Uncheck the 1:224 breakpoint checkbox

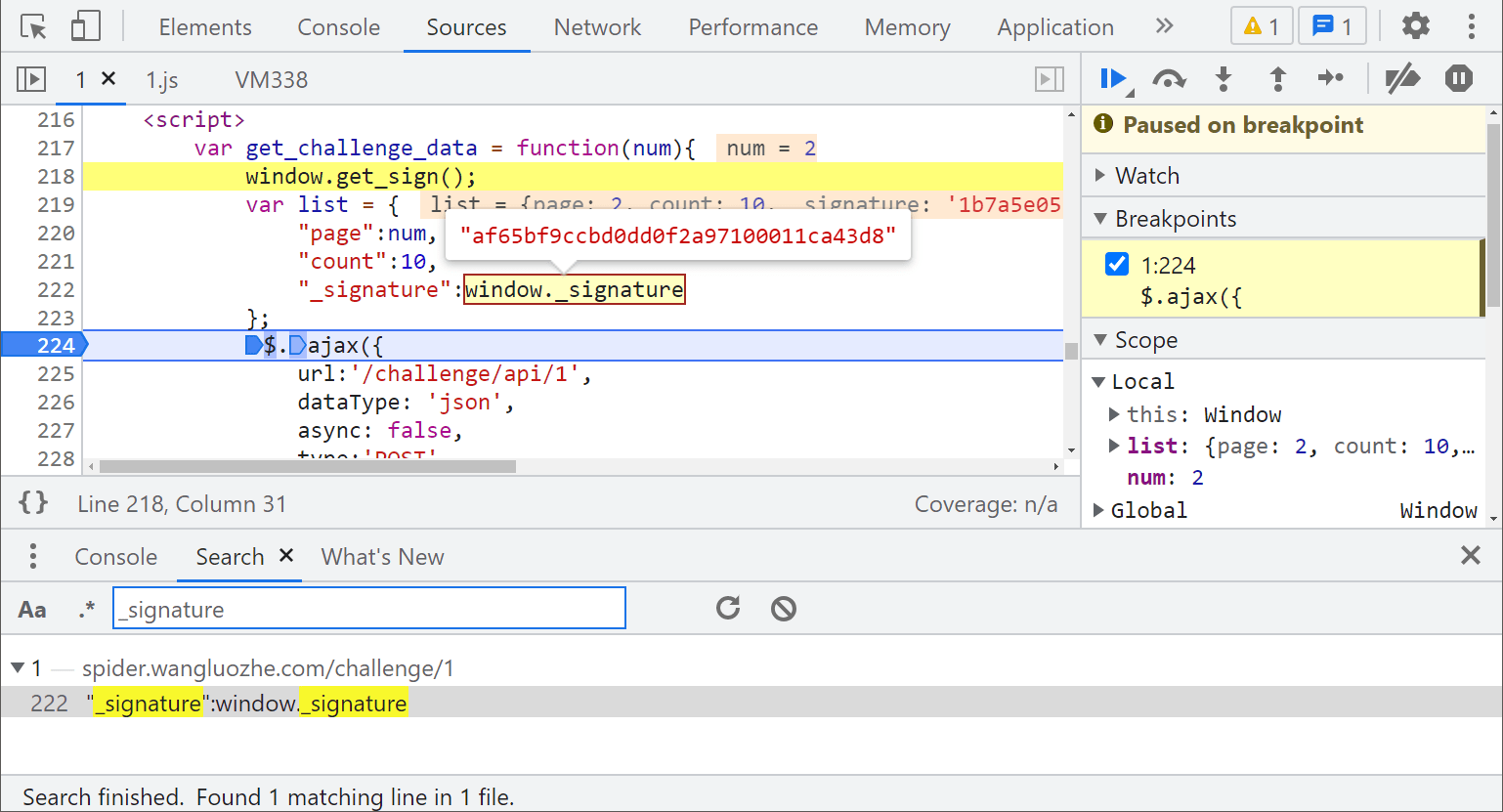1117,265
